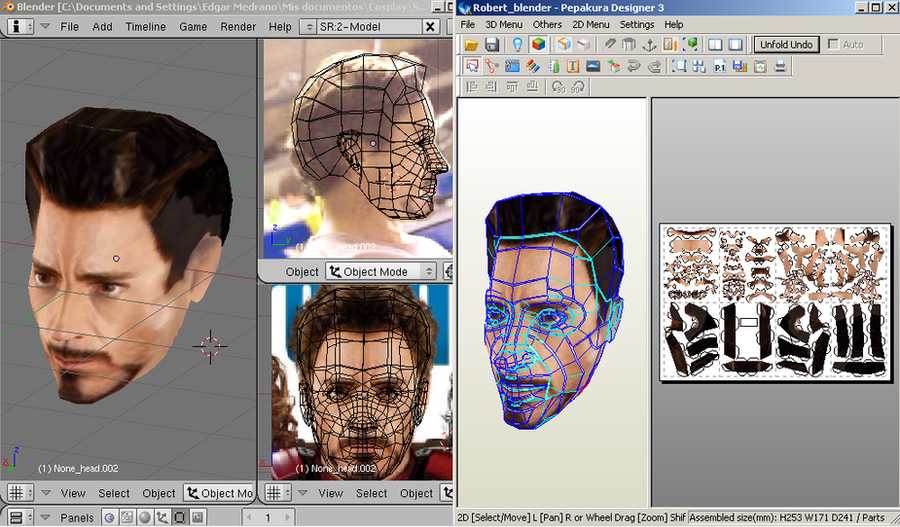Open buttons window type selector beside Panels
The image size is (900, 527).
(20, 517)
